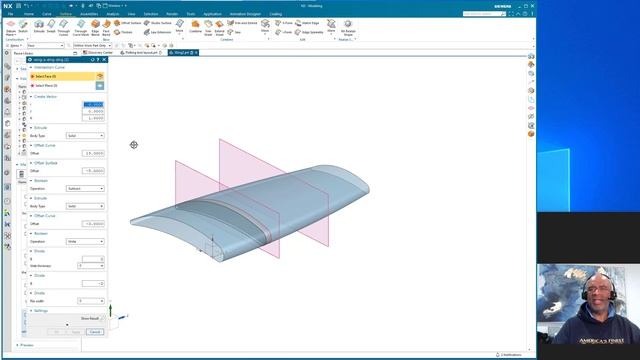
Task: Click the Undo icon in title bar
Action: 27,6
